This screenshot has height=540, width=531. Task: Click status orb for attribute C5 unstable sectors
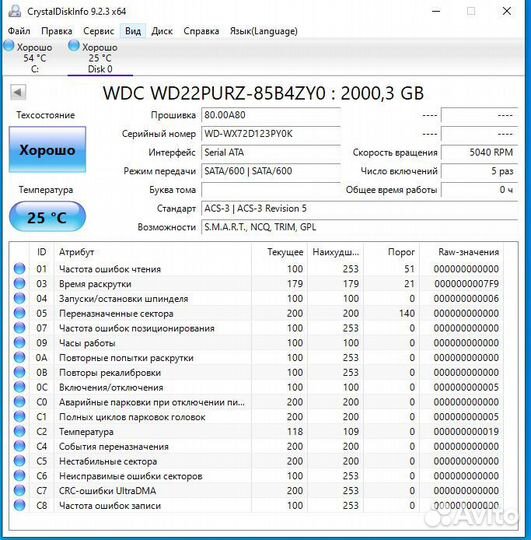click(20, 461)
